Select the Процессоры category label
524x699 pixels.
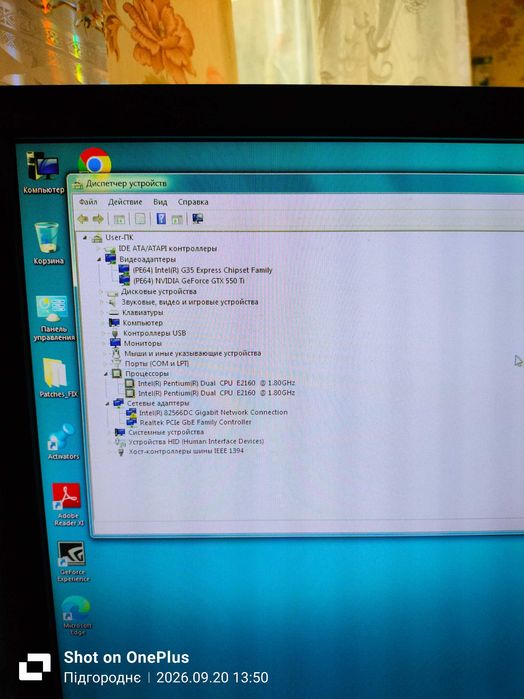click(x=147, y=374)
